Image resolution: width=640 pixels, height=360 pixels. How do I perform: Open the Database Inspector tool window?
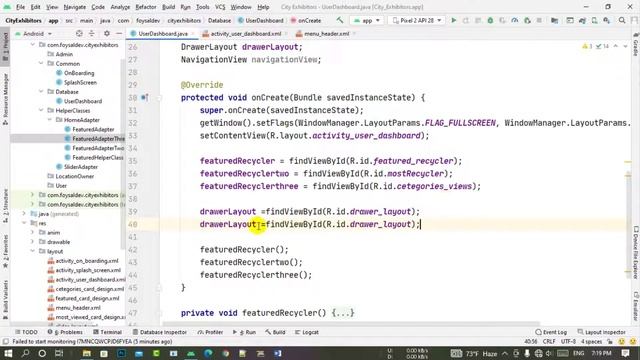(160, 332)
